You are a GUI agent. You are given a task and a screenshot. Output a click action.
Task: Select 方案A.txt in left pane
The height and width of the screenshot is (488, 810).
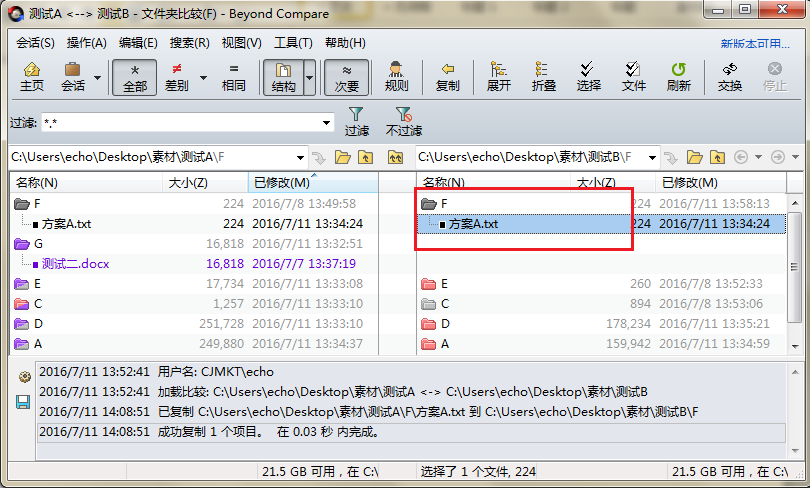click(66, 224)
